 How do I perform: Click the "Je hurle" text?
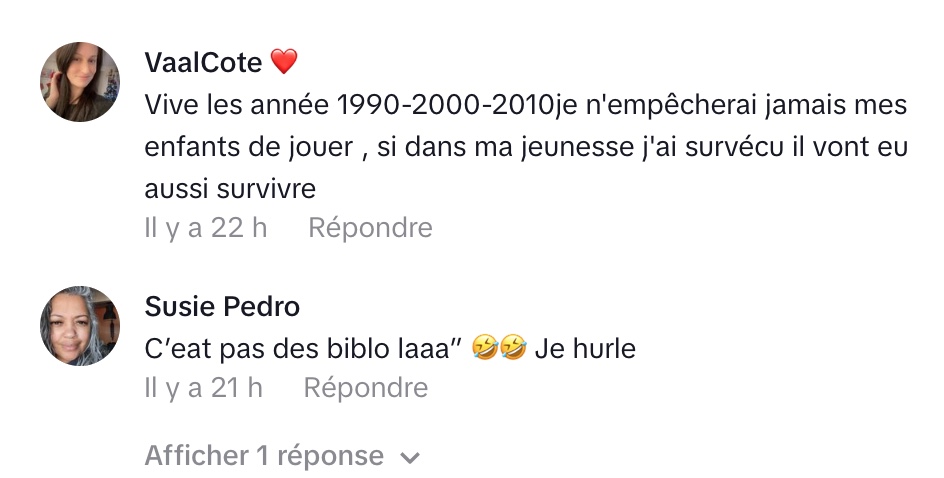coord(585,349)
